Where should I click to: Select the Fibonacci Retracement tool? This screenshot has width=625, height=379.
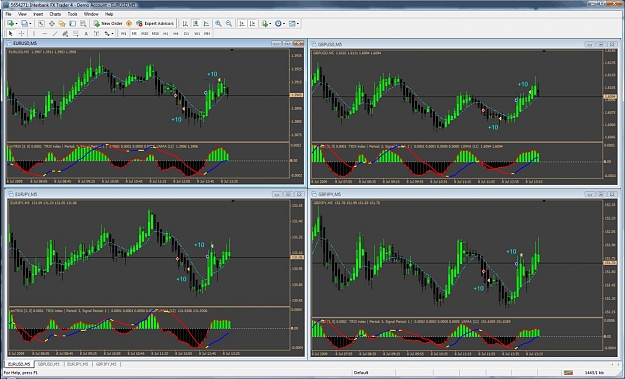[75, 33]
